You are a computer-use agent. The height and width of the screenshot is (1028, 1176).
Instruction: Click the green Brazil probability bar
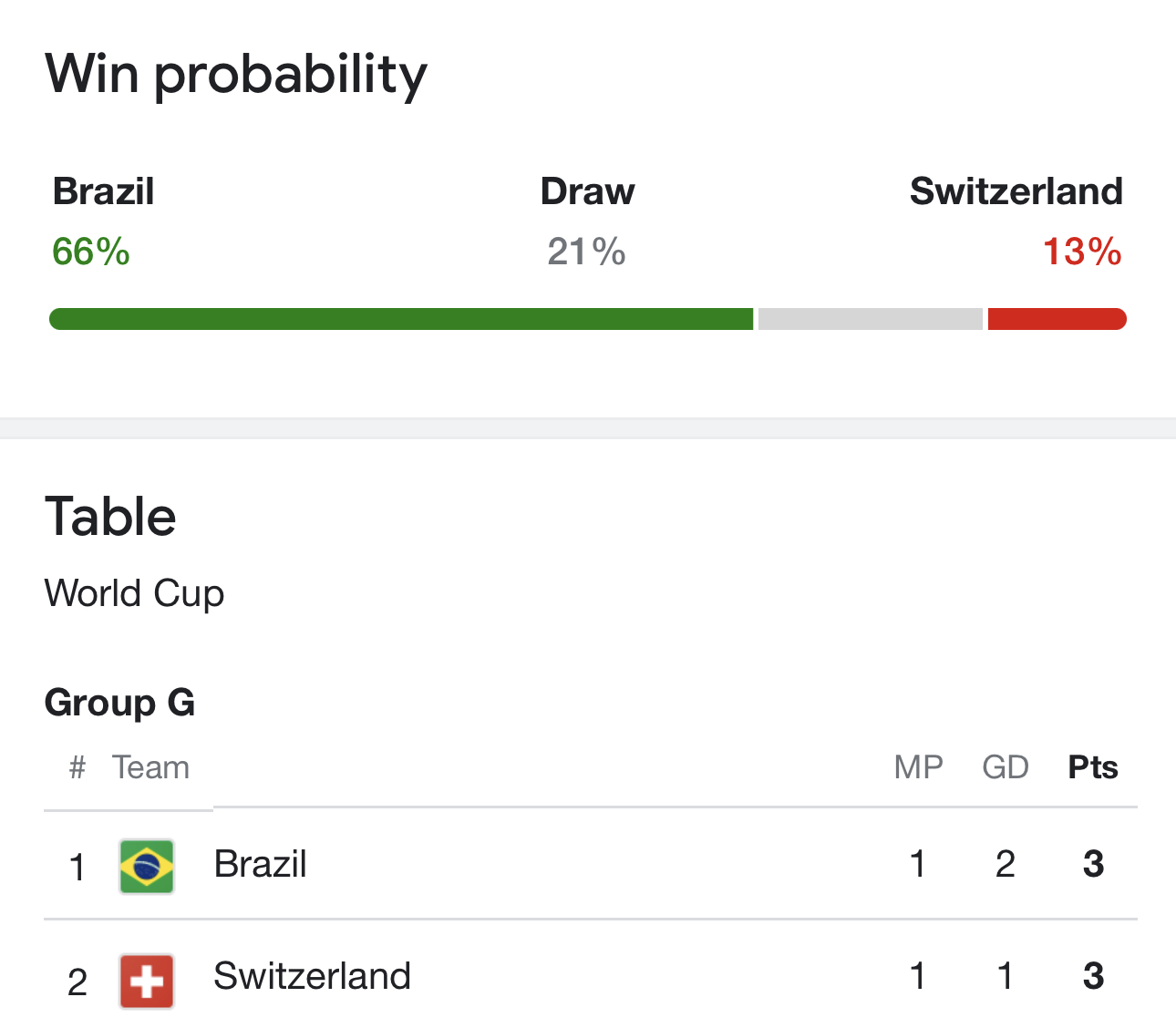[401, 319]
